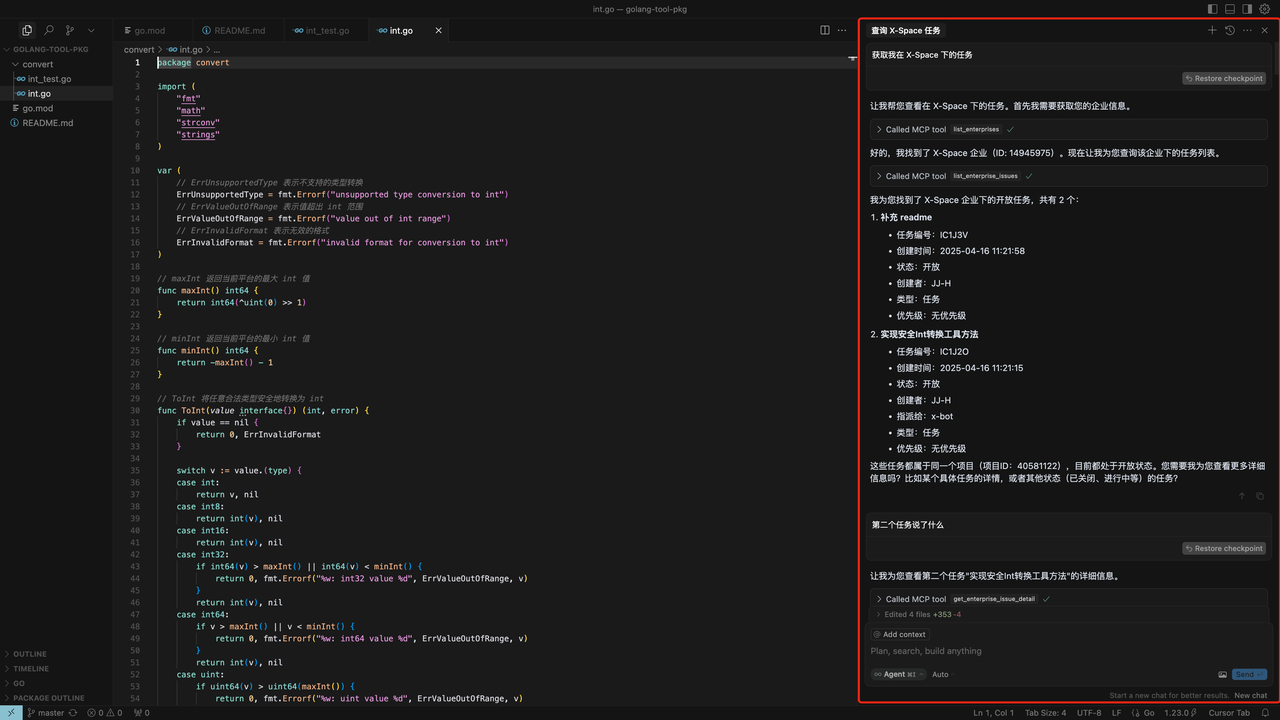Viewport: 1280px width, 720px height.
Task: Restore checkpoint for 第二个任务说了什么
Action: (1224, 548)
